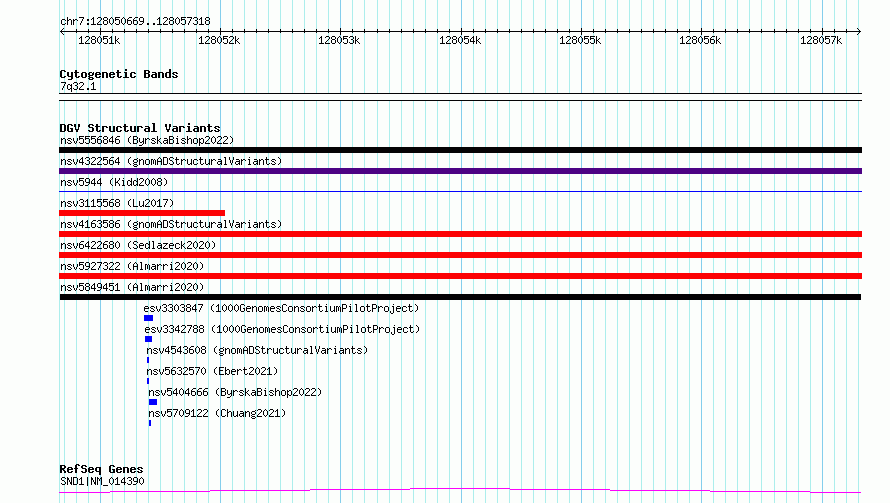Click variant label nsv5849451 (Almarri2020)
The height and width of the screenshot is (503, 890).
click(132, 287)
